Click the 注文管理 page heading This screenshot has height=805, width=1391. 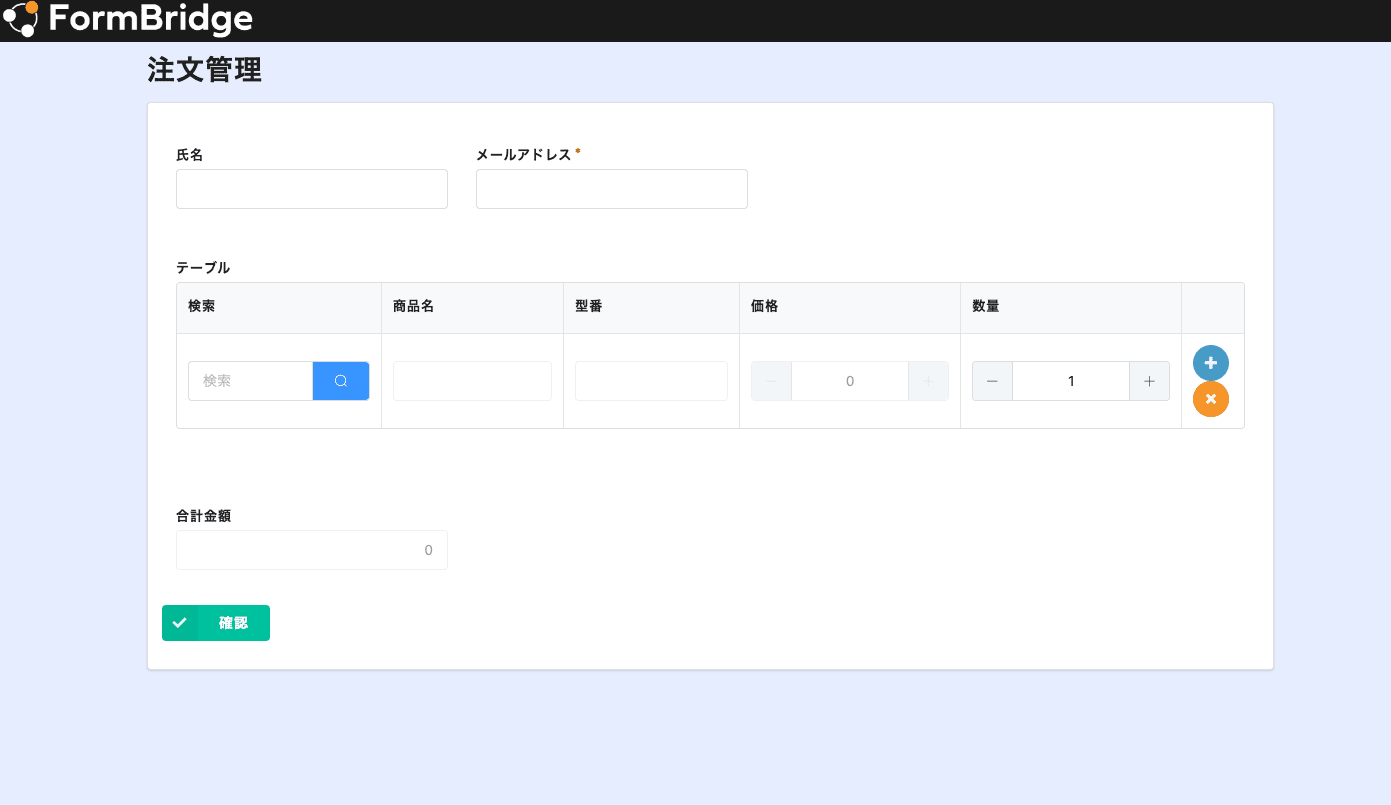coord(205,70)
